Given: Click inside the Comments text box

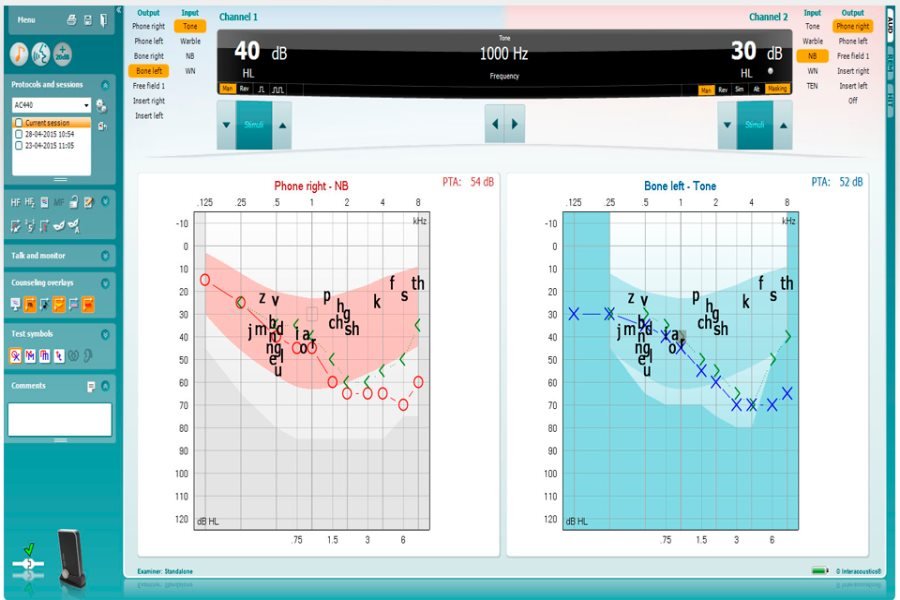Looking at the screenshot, I should point(60,419).
